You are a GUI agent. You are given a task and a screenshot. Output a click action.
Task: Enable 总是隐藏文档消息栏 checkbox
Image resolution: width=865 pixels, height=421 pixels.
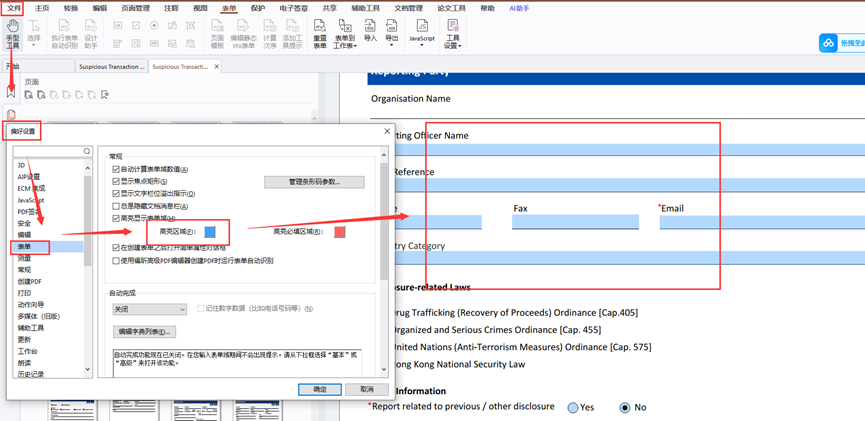click(117, 206)
